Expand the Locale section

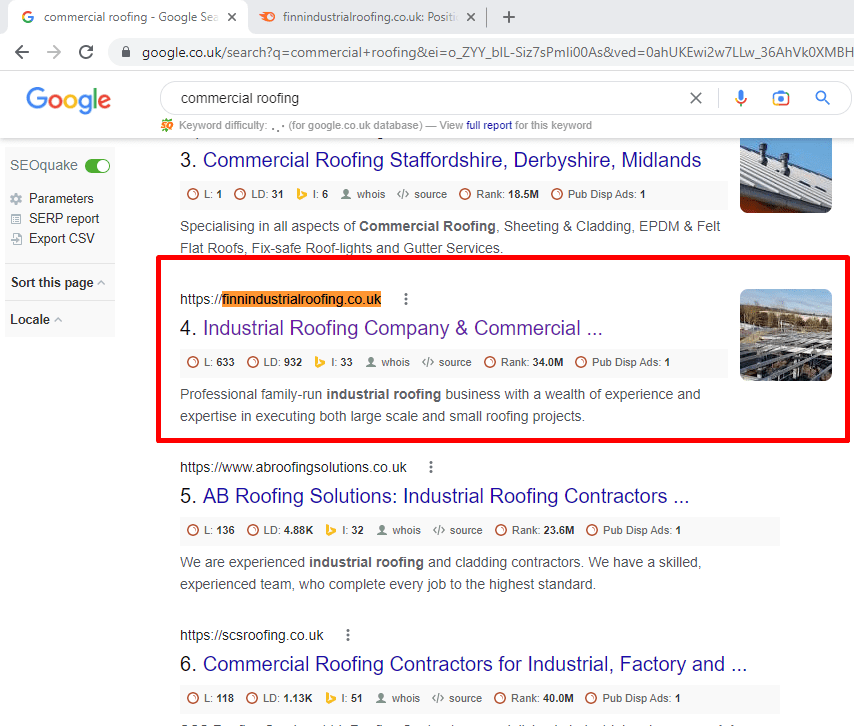coord(36,320)
